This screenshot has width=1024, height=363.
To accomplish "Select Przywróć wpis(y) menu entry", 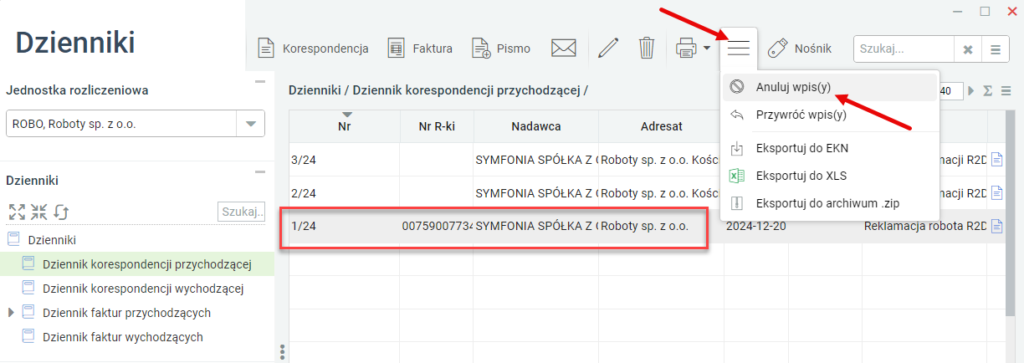I will tap(829, 115).
